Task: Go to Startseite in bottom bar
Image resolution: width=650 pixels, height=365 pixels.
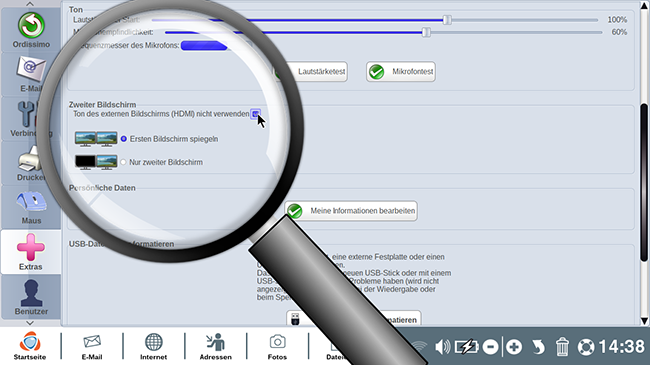Action: (30, 346)
